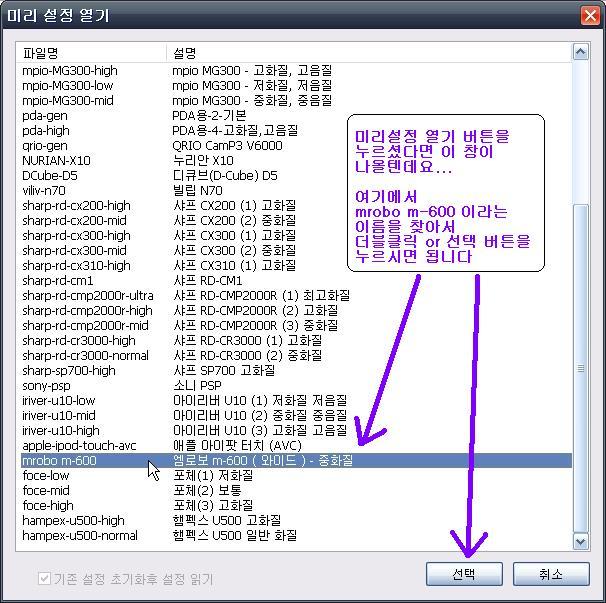Select the viliv-n70 preset row
This screenshot has height=603, width=606.
(296, 191)
